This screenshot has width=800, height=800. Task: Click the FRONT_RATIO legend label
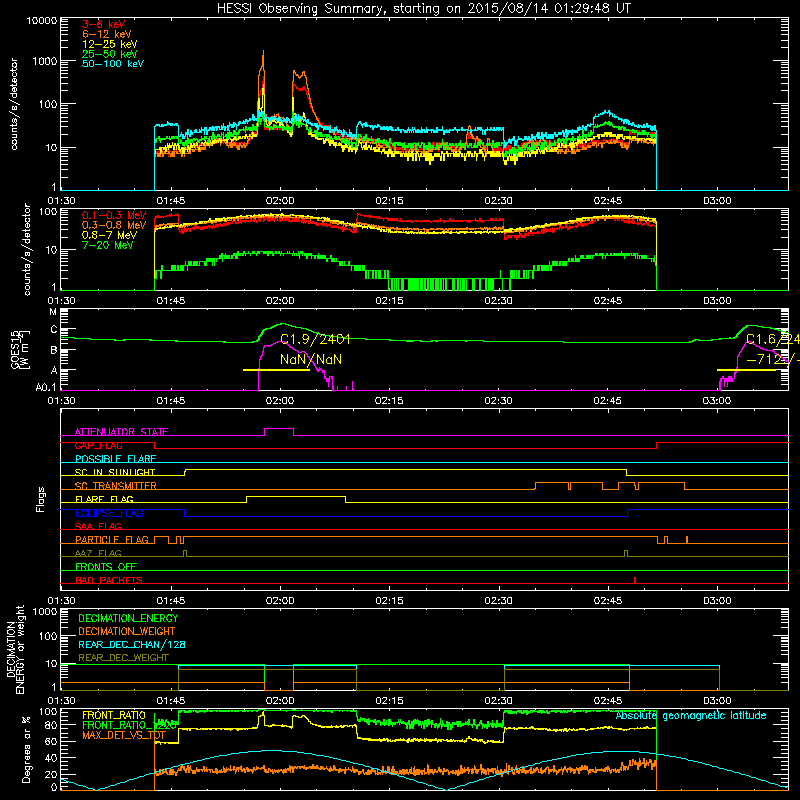pyautogui.click(x=114, y=716)
